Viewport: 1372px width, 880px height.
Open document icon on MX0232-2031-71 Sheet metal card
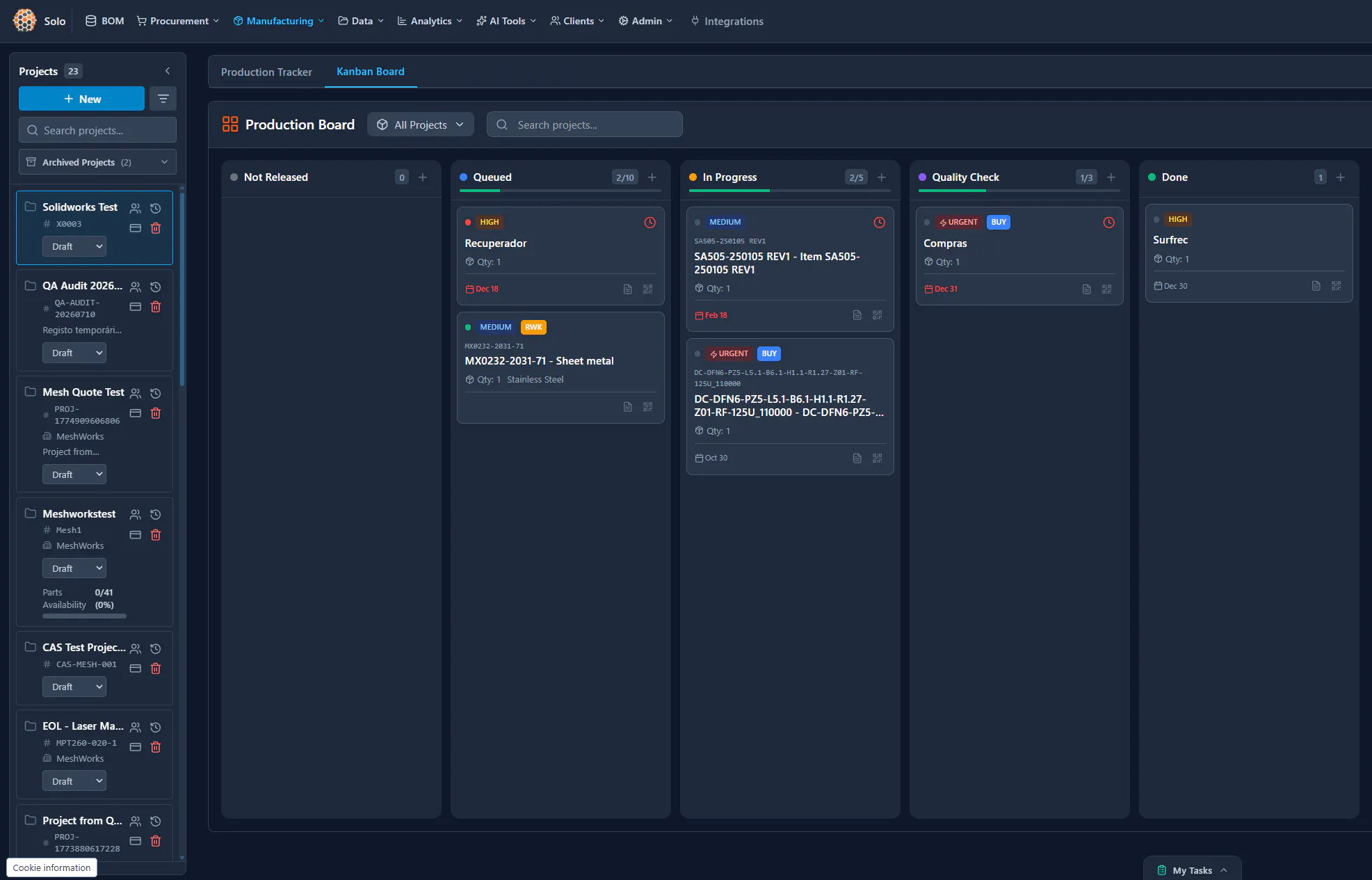point(628,407)
